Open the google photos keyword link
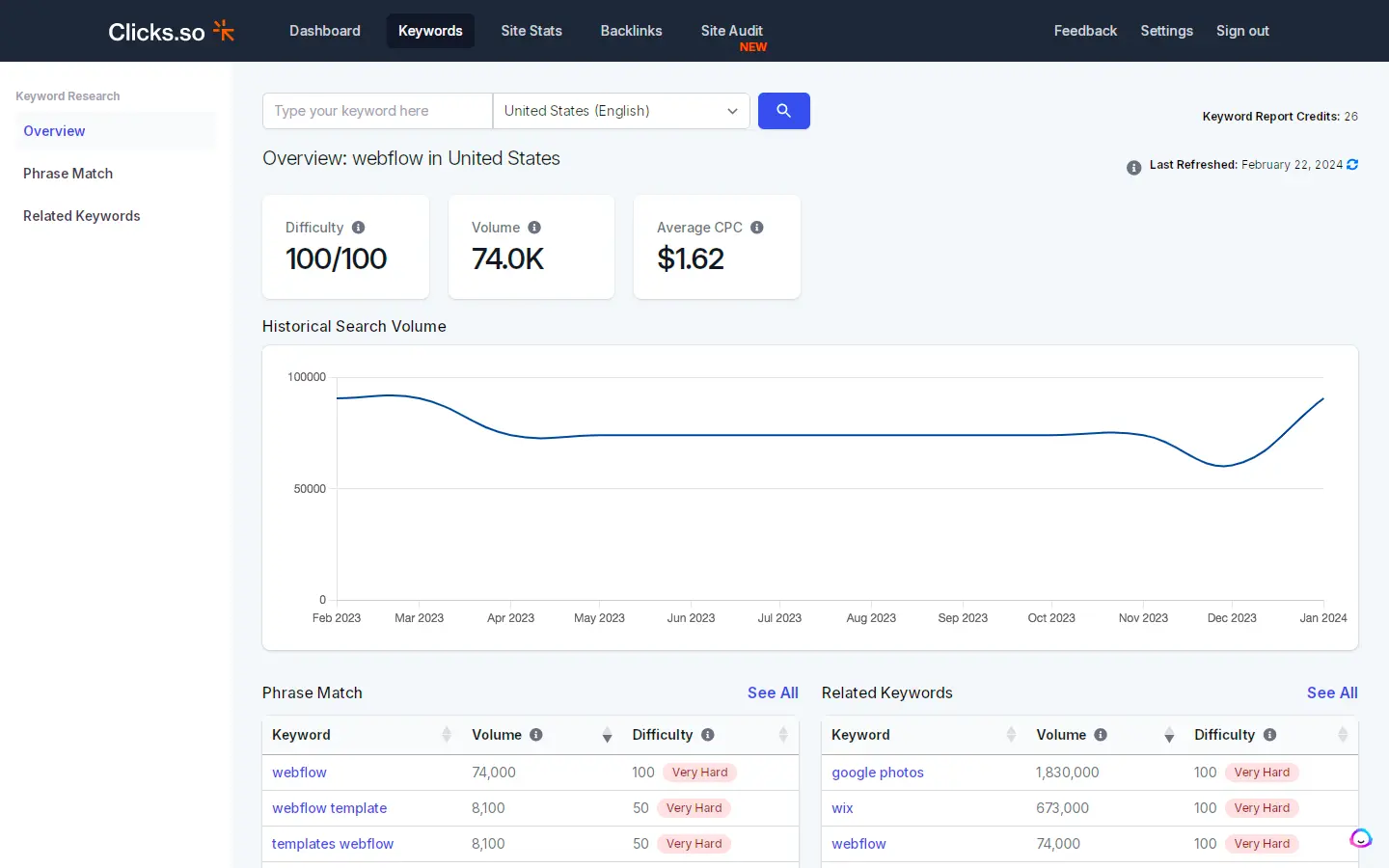1389x868 pixels. (878, 773)
